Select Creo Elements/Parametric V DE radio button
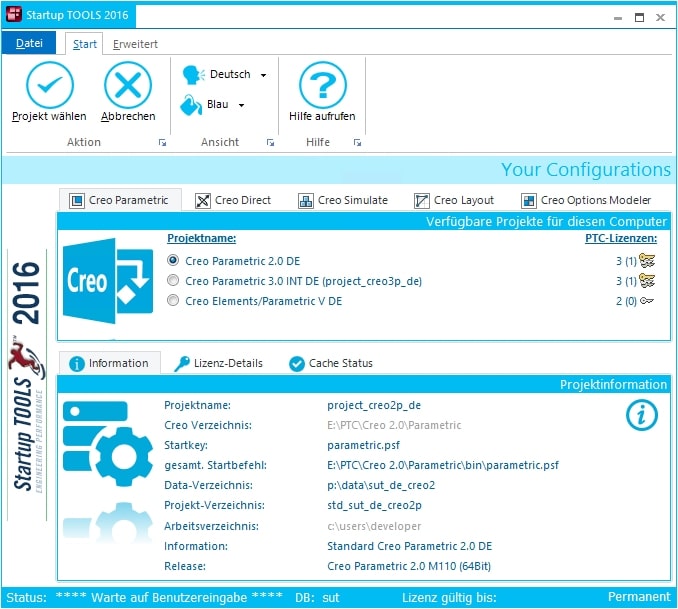678x609 pixels. 173,300
